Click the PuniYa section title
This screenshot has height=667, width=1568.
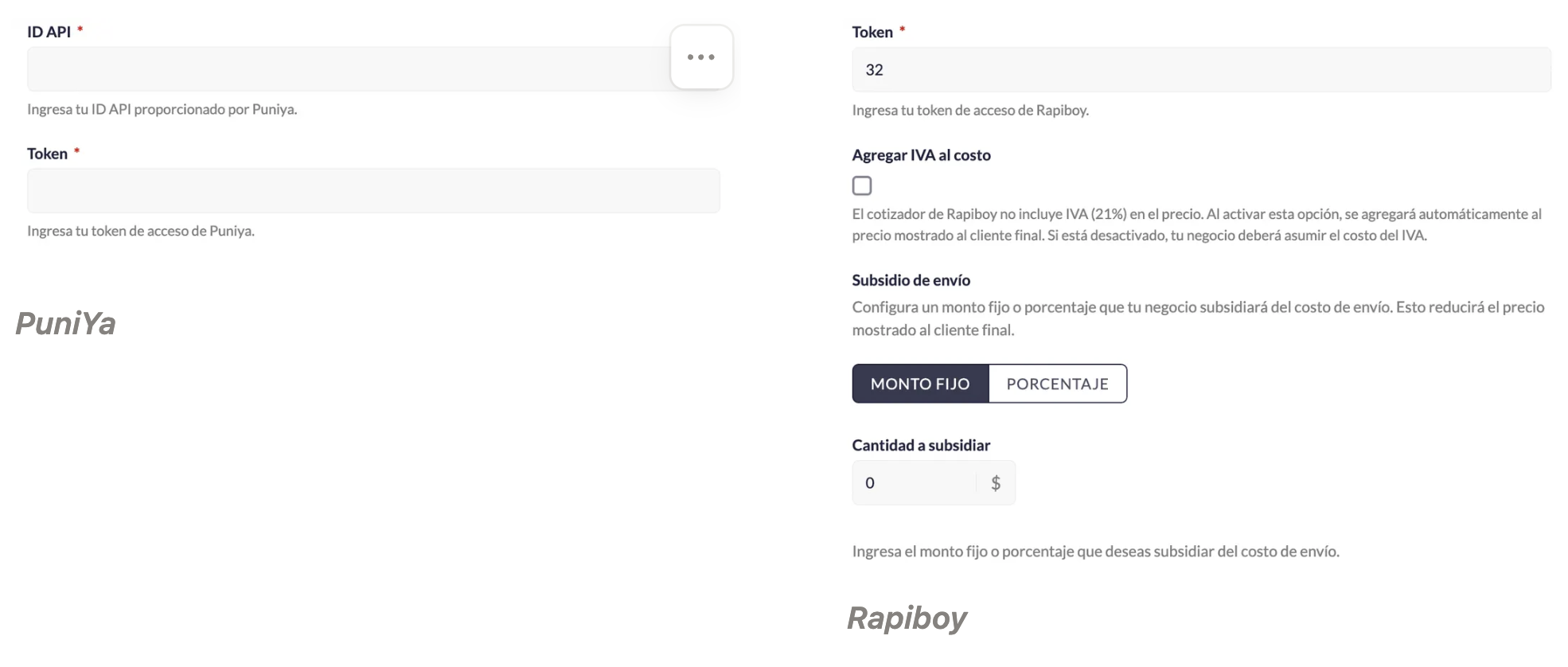pyautogui.click(x=66, y=324)
